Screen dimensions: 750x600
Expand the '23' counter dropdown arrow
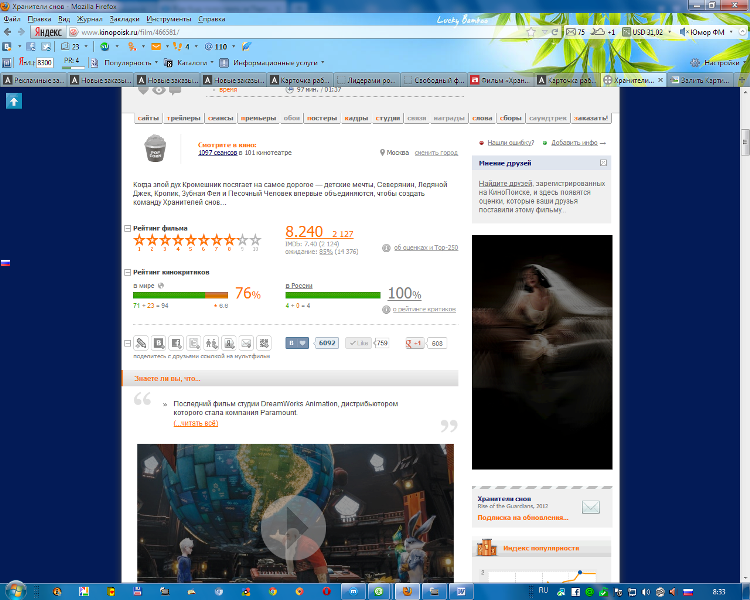[x=86, y=46]
